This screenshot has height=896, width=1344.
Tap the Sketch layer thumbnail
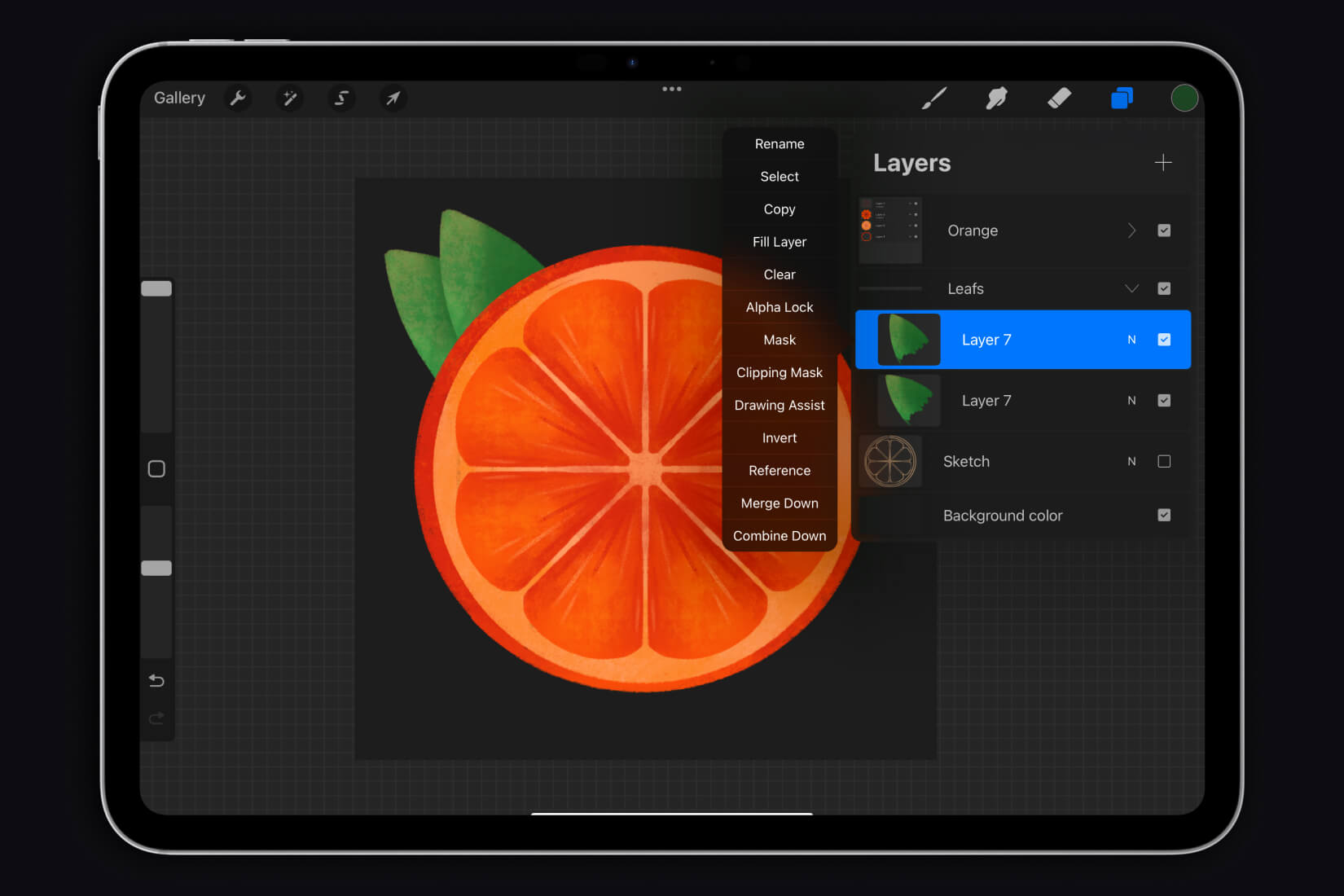(890, 461)
